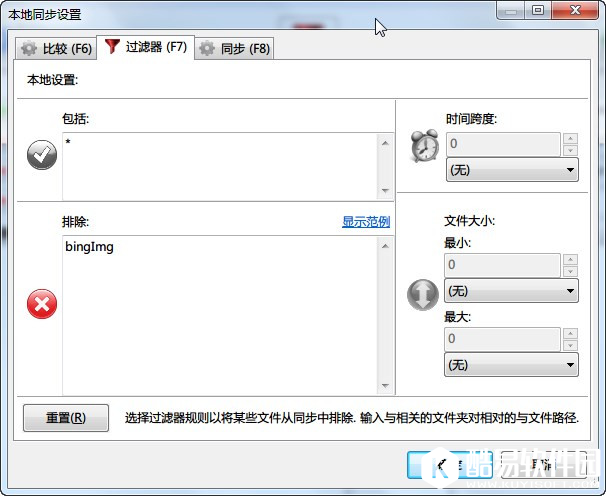606x496 pixels.
Task: Click the checkmark icon beside 包括 field
Action: [x=41, y=155]
